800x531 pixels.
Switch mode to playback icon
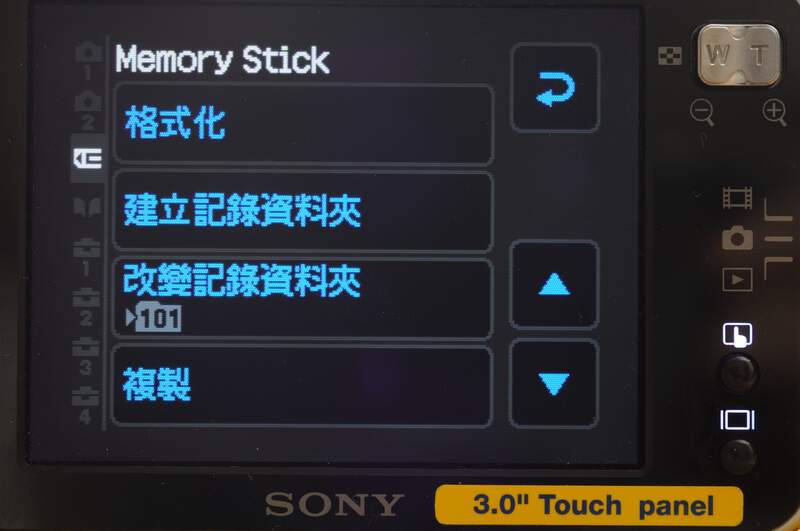pos(737,279)
